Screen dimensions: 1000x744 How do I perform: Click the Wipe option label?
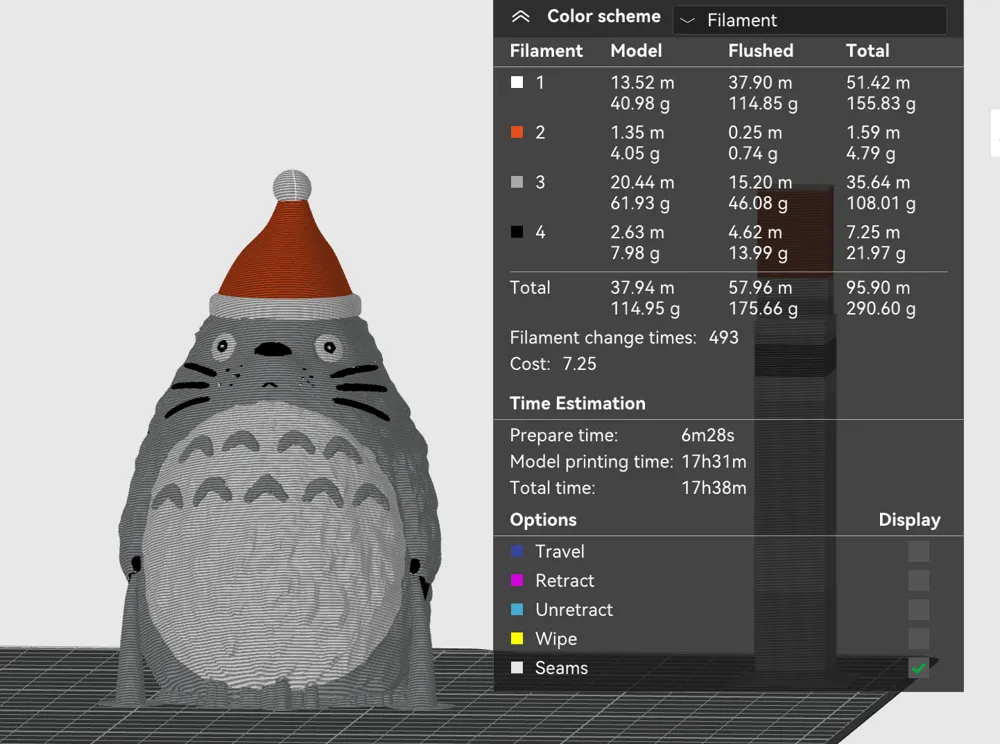click(555, 639)
